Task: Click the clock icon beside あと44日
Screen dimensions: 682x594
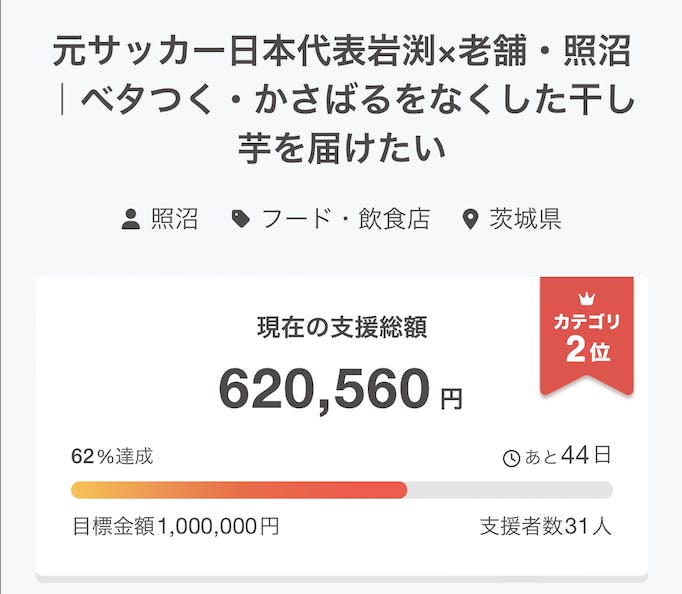Action: [511, 458]
